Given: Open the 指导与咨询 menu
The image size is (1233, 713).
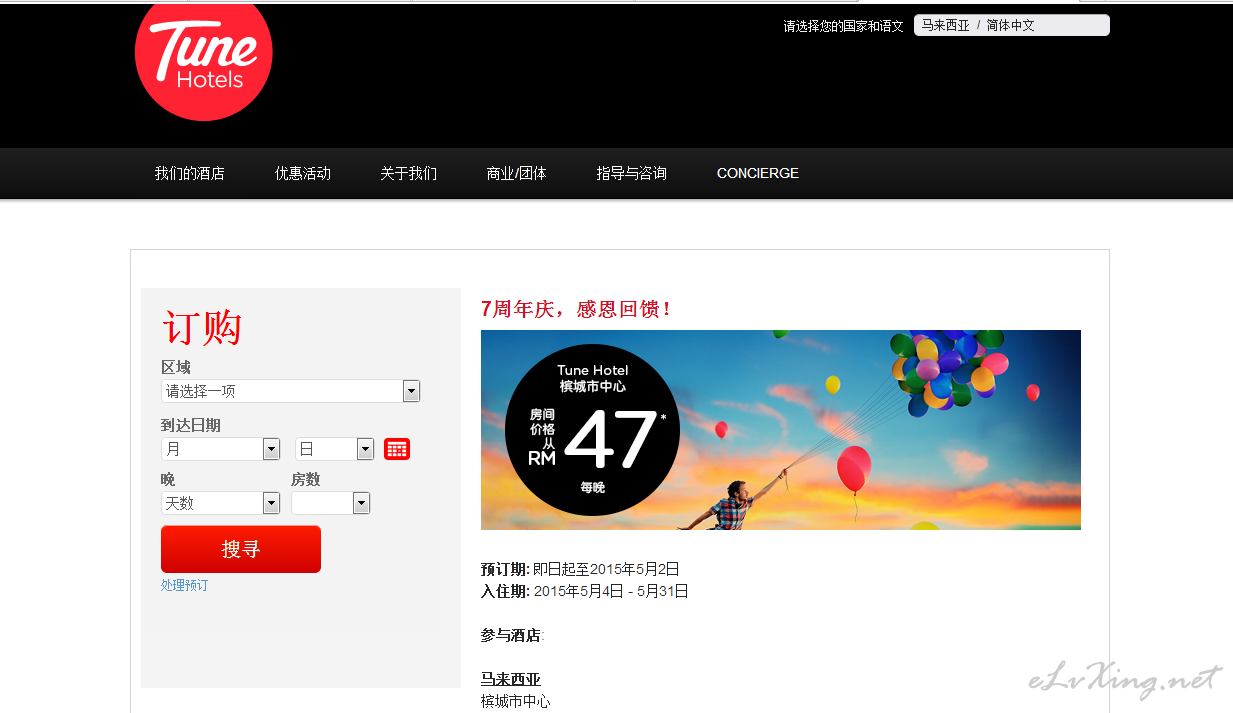Looking at the screenshot, I should (x=631, y=173).
